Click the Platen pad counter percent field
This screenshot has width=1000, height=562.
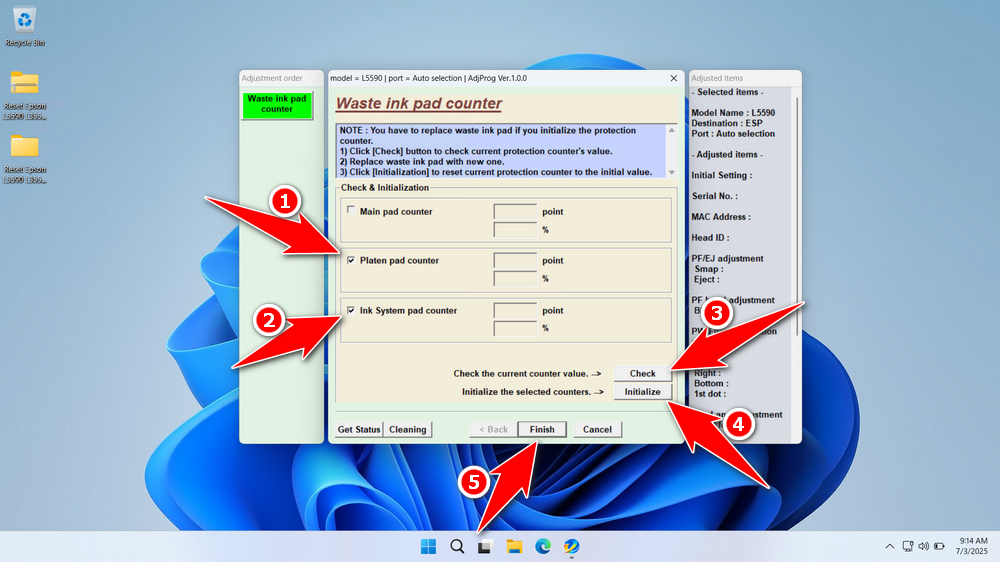515,278
